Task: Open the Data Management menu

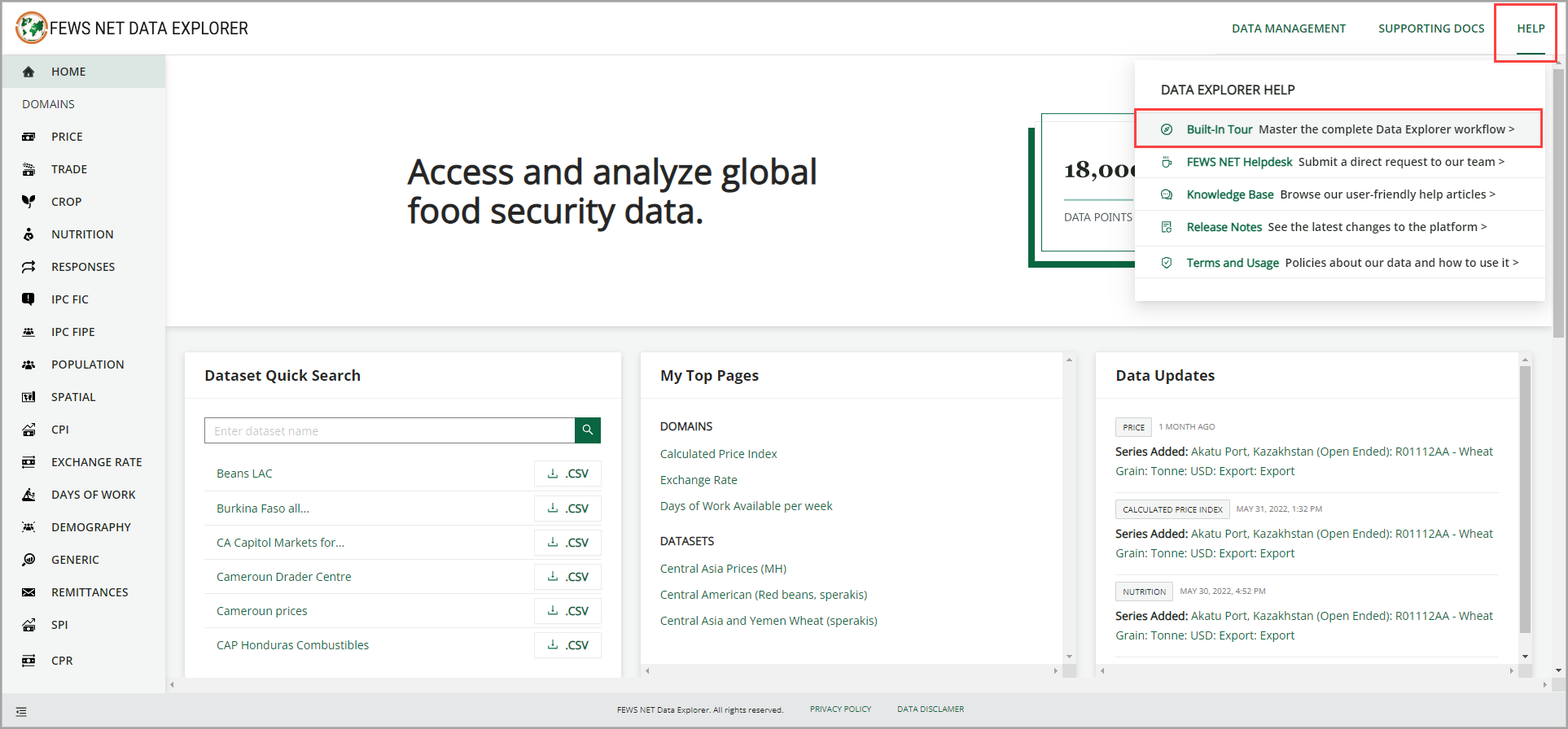Action: (x=1288, y=28)
